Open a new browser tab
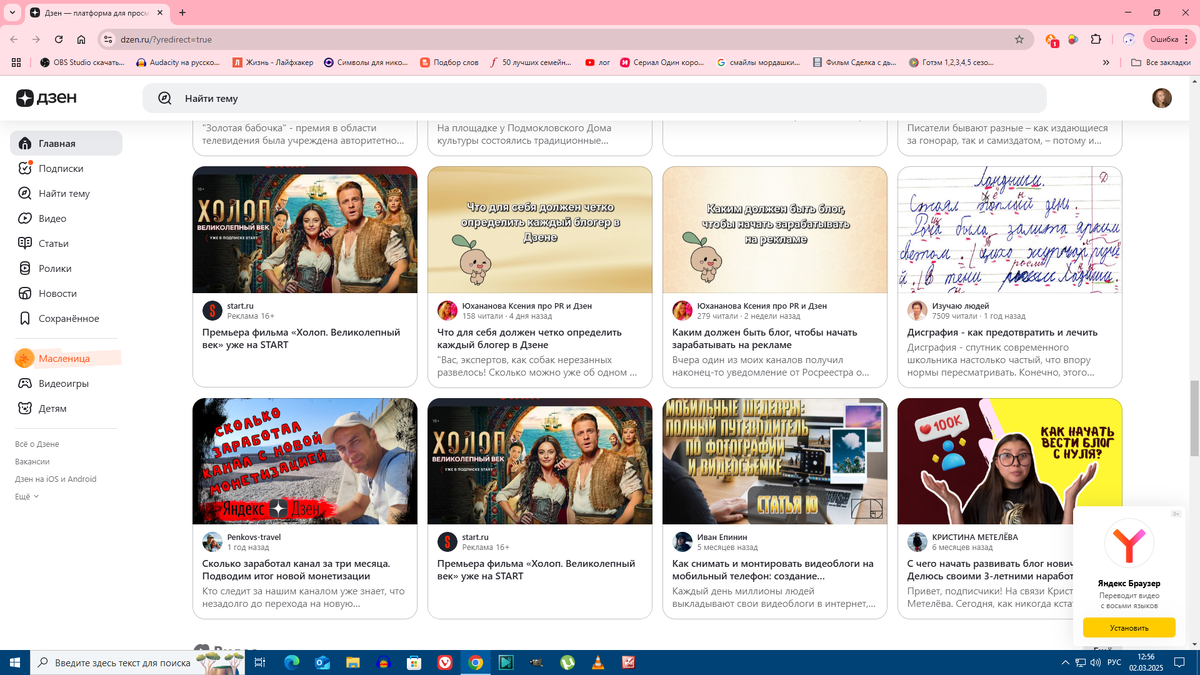Viewport: 1200px width, 675px height. [182, 13]
